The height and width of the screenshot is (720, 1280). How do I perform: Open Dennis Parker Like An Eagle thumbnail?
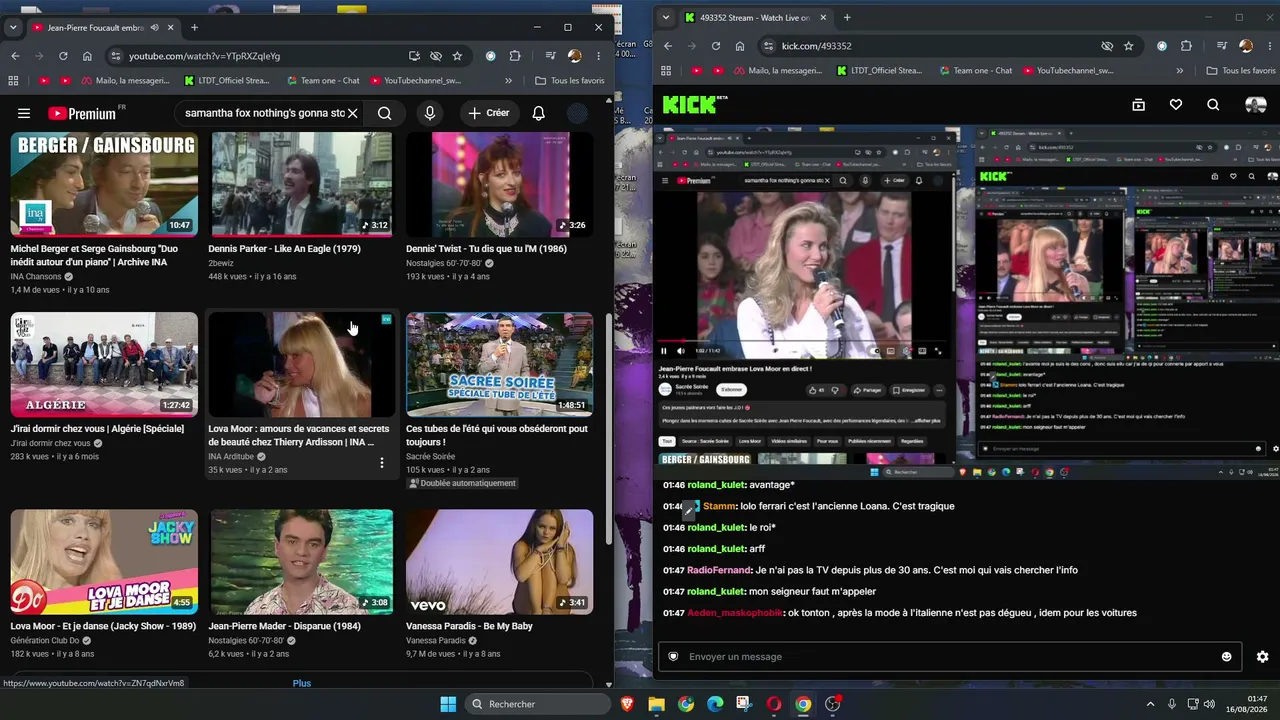pyautogui.click(x=302, y=184)
